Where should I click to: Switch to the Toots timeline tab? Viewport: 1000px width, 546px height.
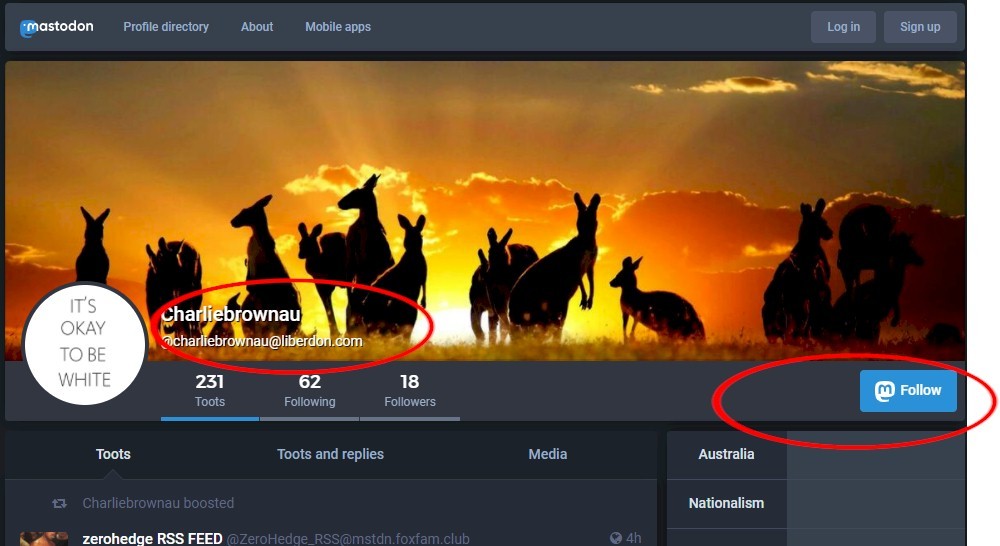tap(113, 454)
